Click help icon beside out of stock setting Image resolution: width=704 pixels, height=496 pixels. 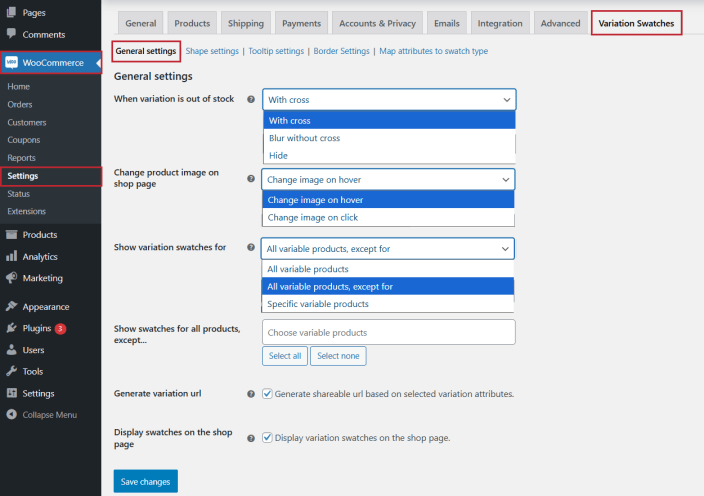click(x=251, y=99)
